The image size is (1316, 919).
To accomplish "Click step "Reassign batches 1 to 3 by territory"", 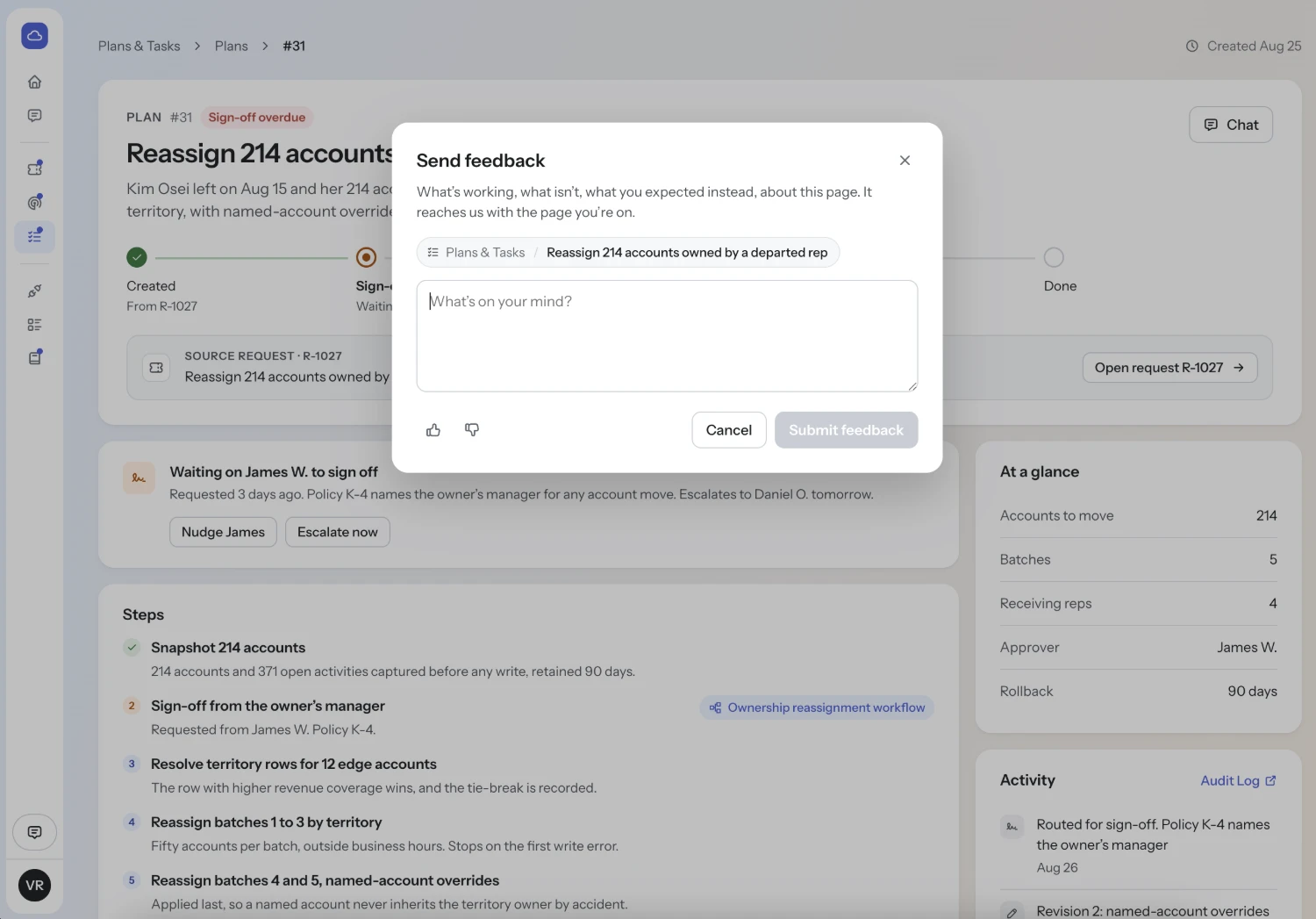I will (267, 822).
